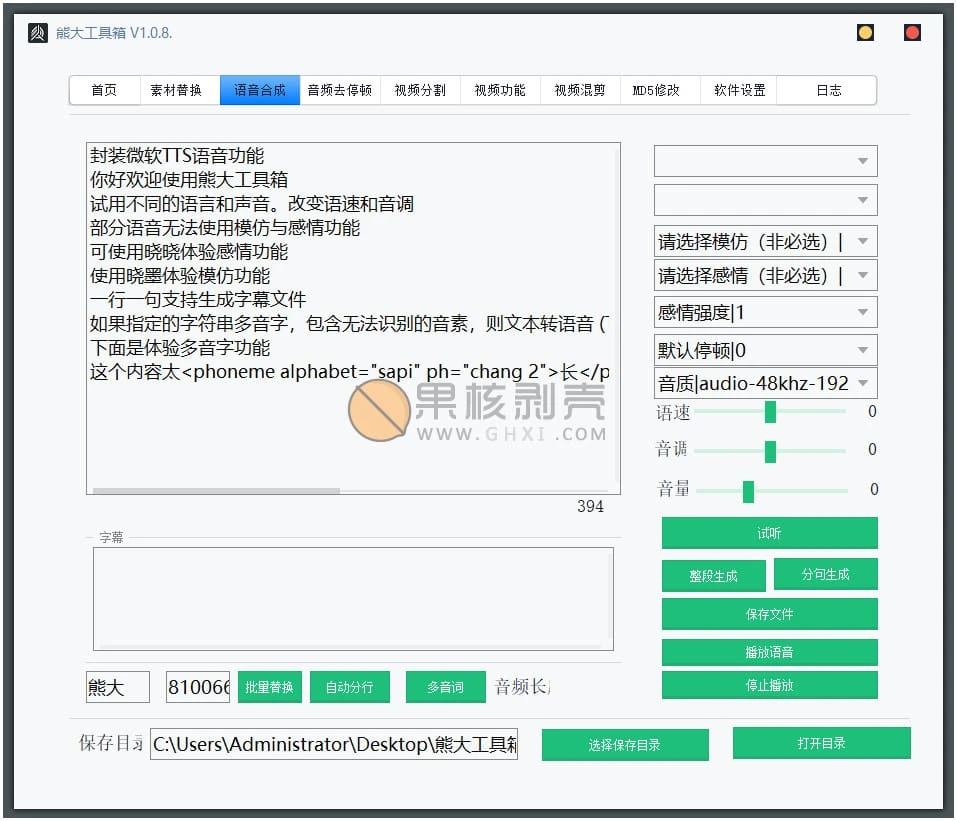Click the 分句生成 generate button
Viewport: 957px width, 821px height.
826,573
